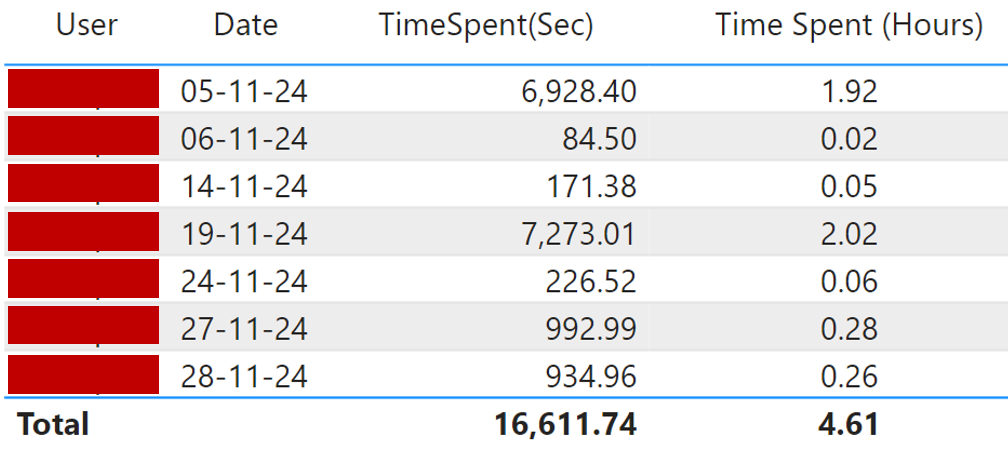Select the 27-11-24 date cell
This screenshot has width=1008, height=458.
[x=244, y=329]
